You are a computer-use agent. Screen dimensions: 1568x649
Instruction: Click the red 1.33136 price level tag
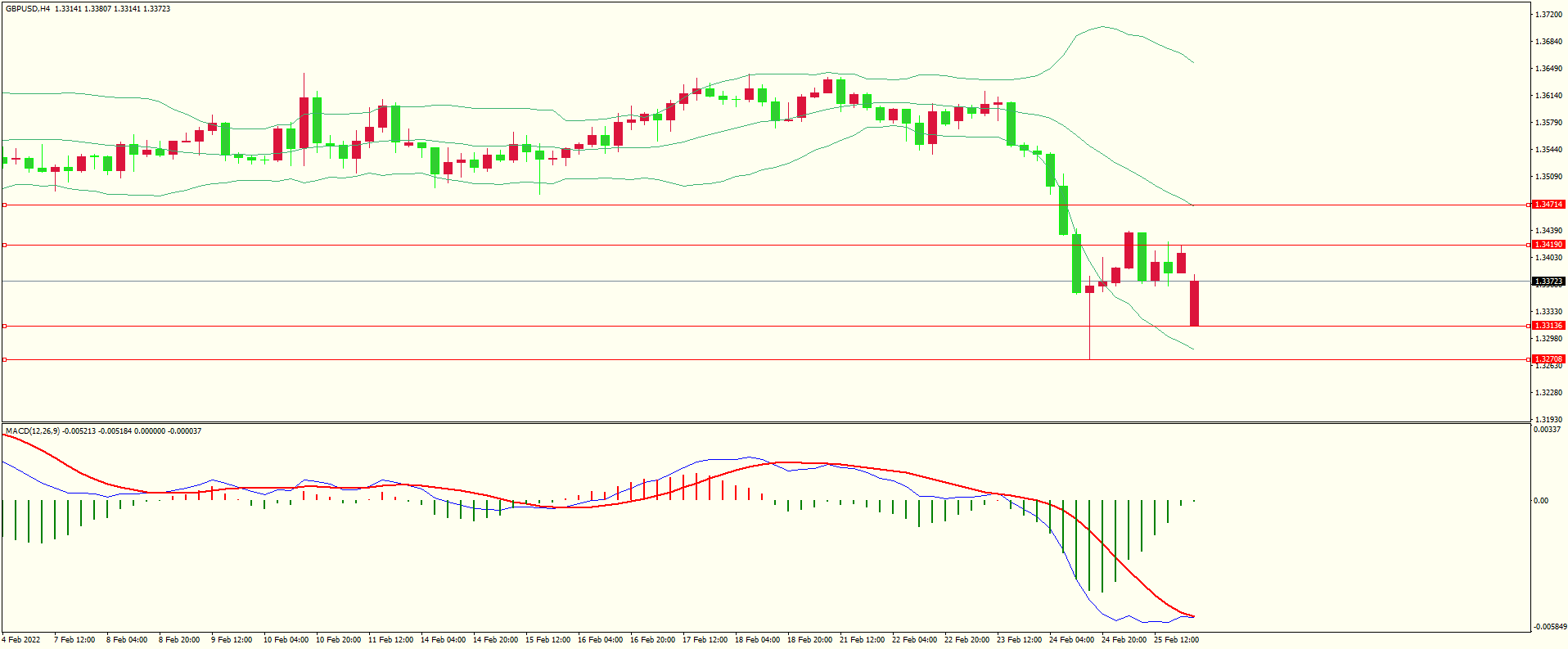tap(1548, 326)
